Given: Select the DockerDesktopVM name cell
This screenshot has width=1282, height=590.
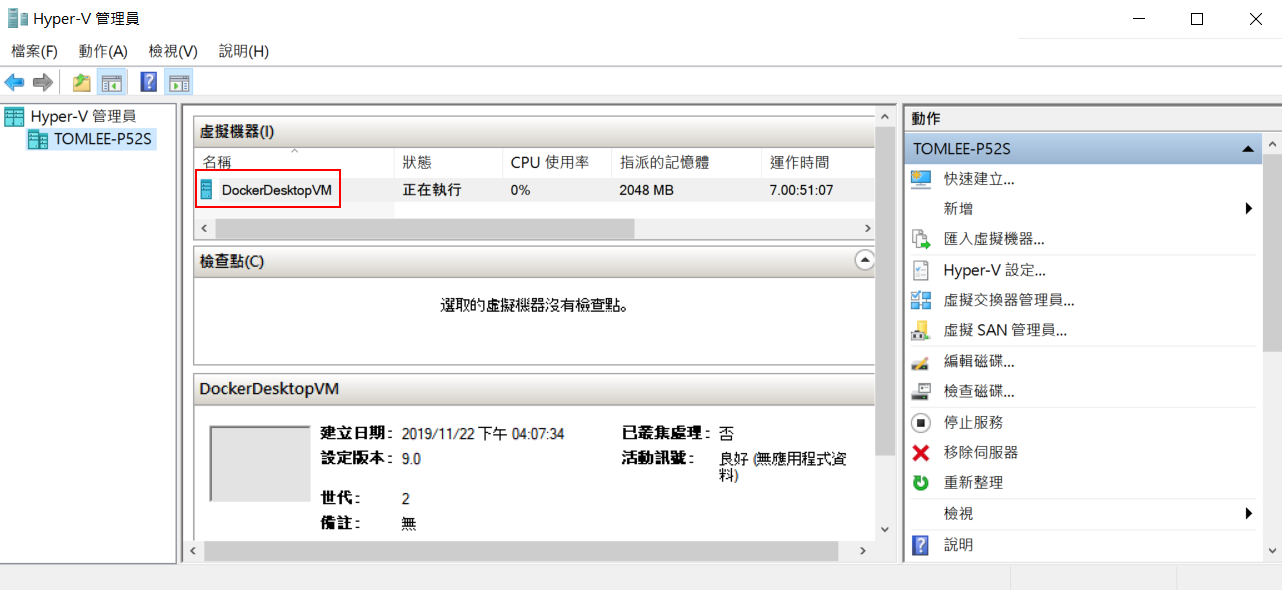Looking at the screenshot, I should (276, 189).
